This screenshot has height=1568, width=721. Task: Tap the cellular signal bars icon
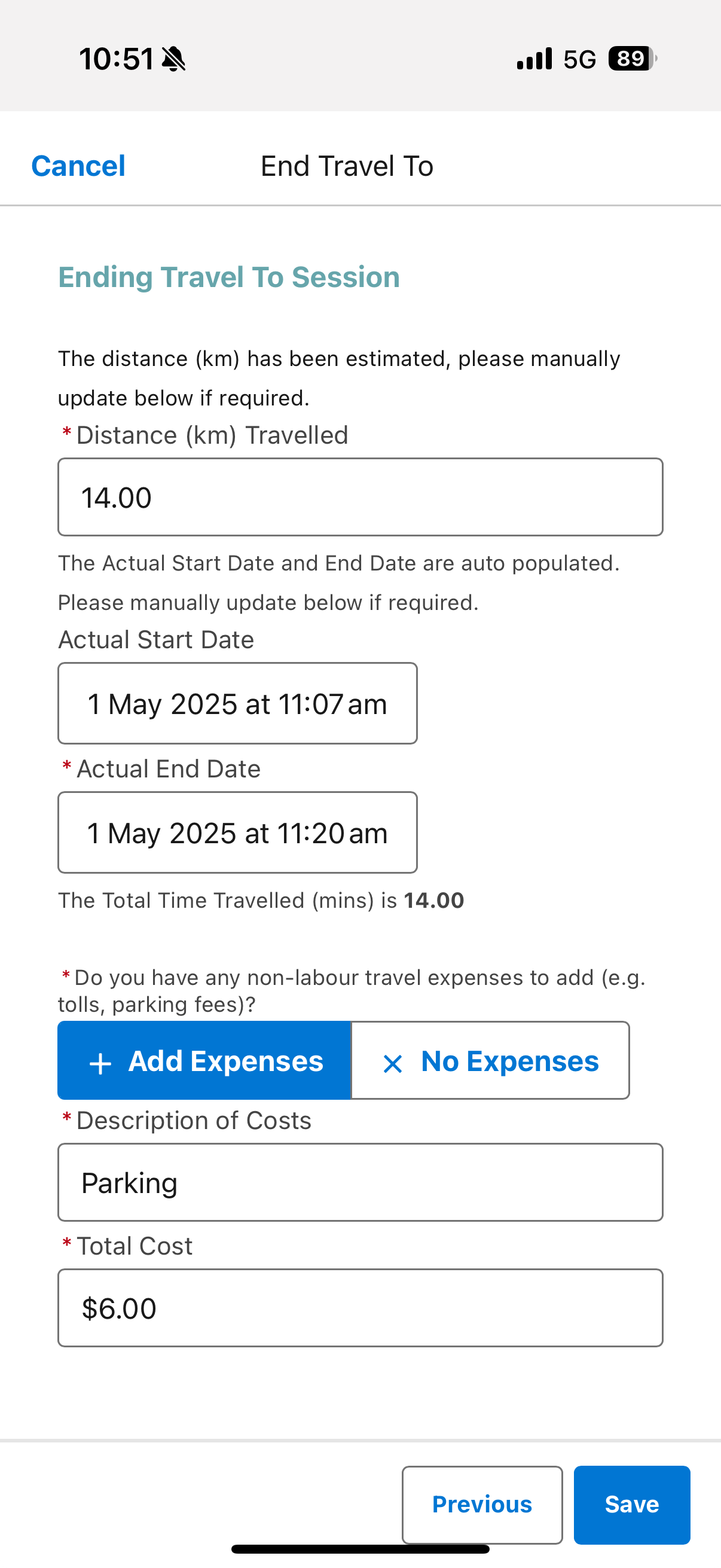pos(534,59)
